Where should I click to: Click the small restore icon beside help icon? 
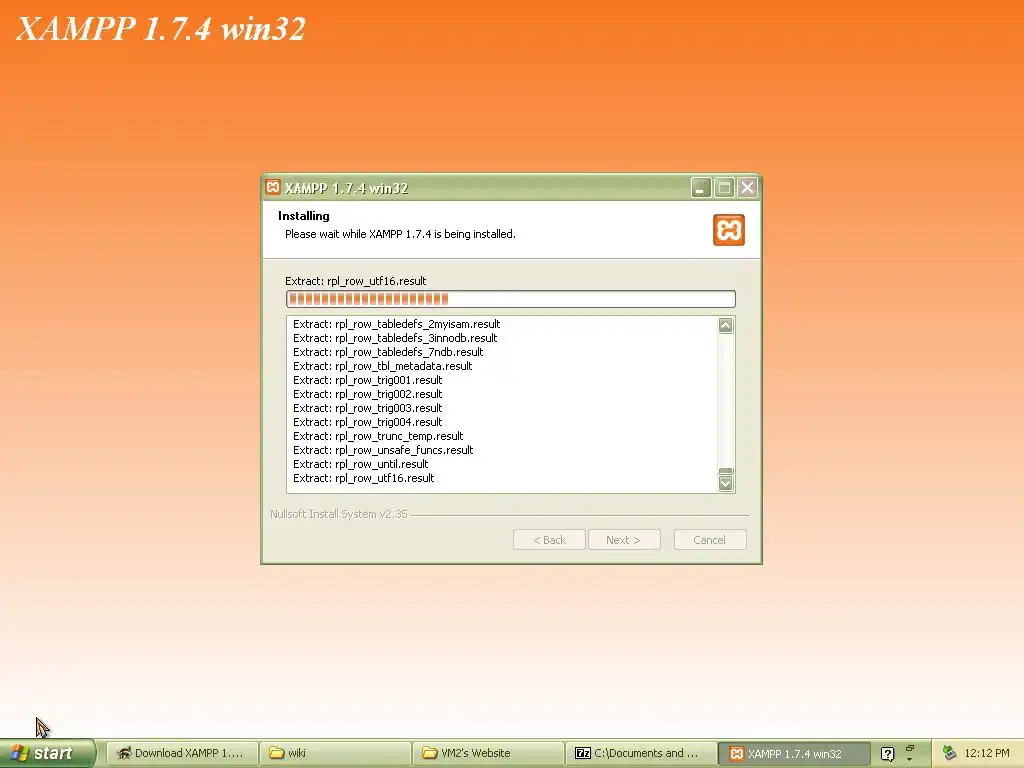point(909,748)
